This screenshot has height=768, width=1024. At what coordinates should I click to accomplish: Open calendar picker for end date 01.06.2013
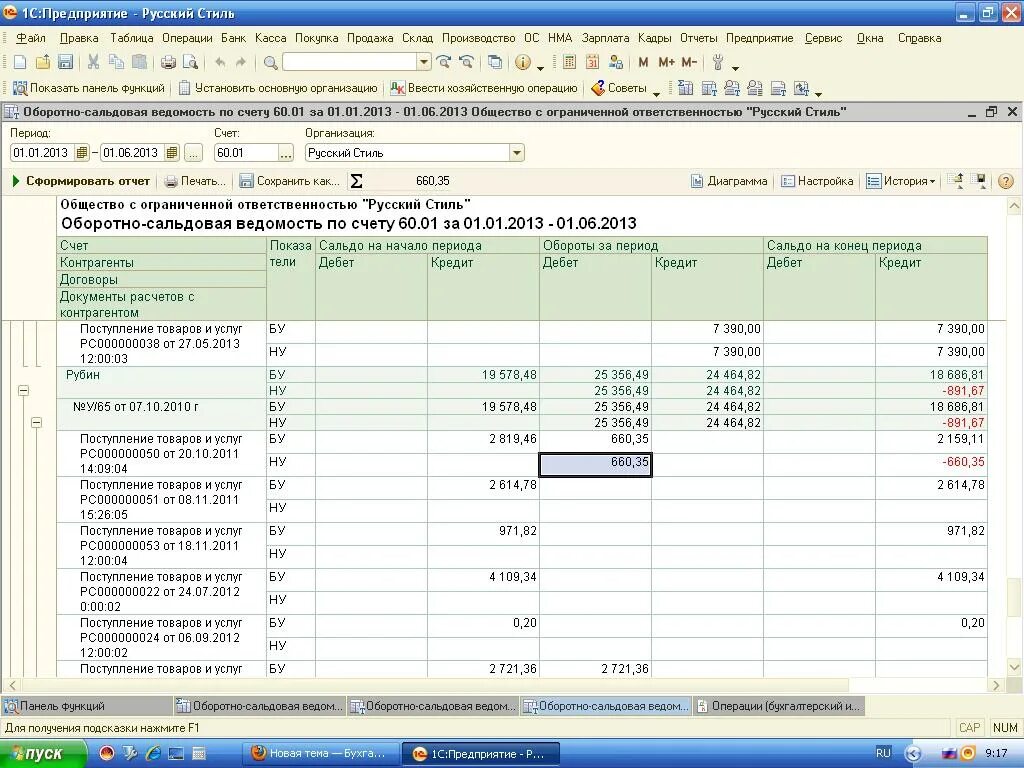coord(172,153)
